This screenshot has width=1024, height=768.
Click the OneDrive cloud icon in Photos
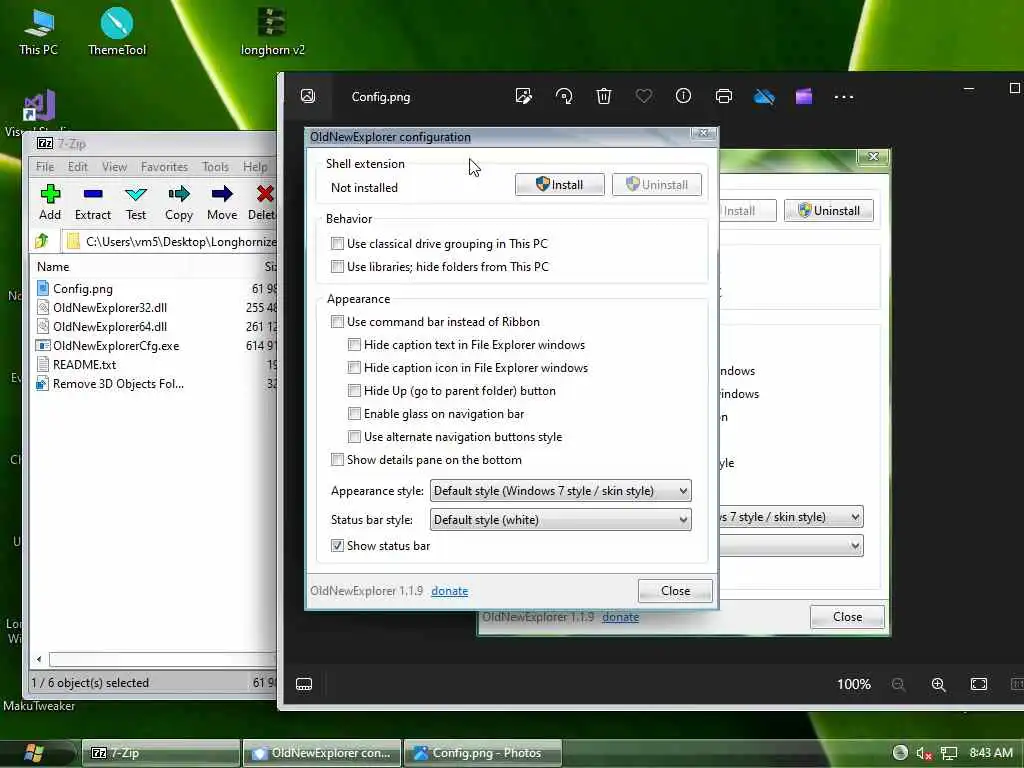click(x=764, y=97)
